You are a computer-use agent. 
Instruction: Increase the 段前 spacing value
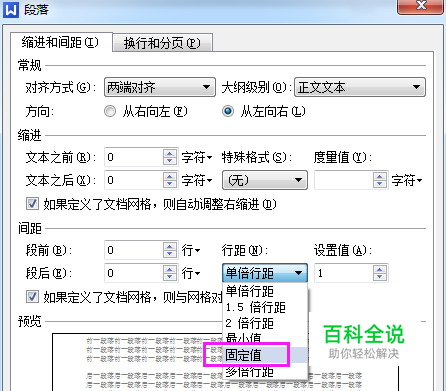[x=170, y=246]
